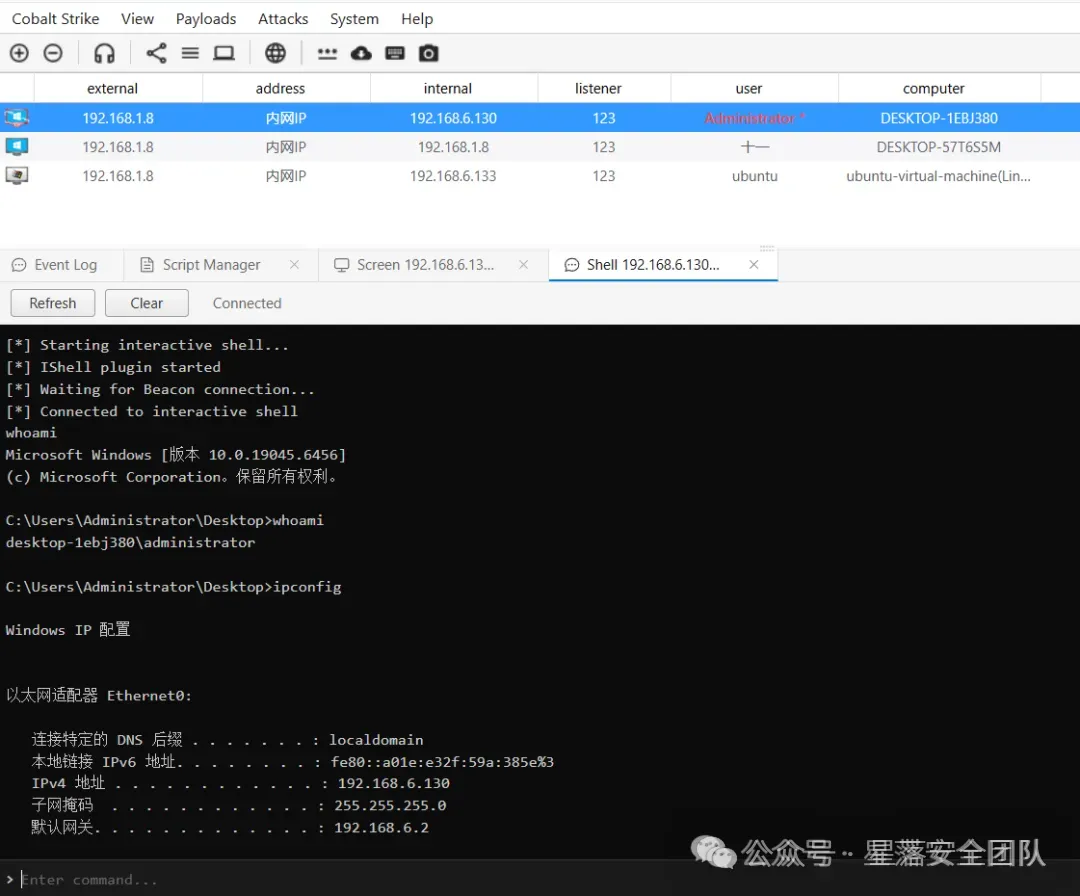
Task: Click the add connection plus icon
Action: tap(19, 53)
